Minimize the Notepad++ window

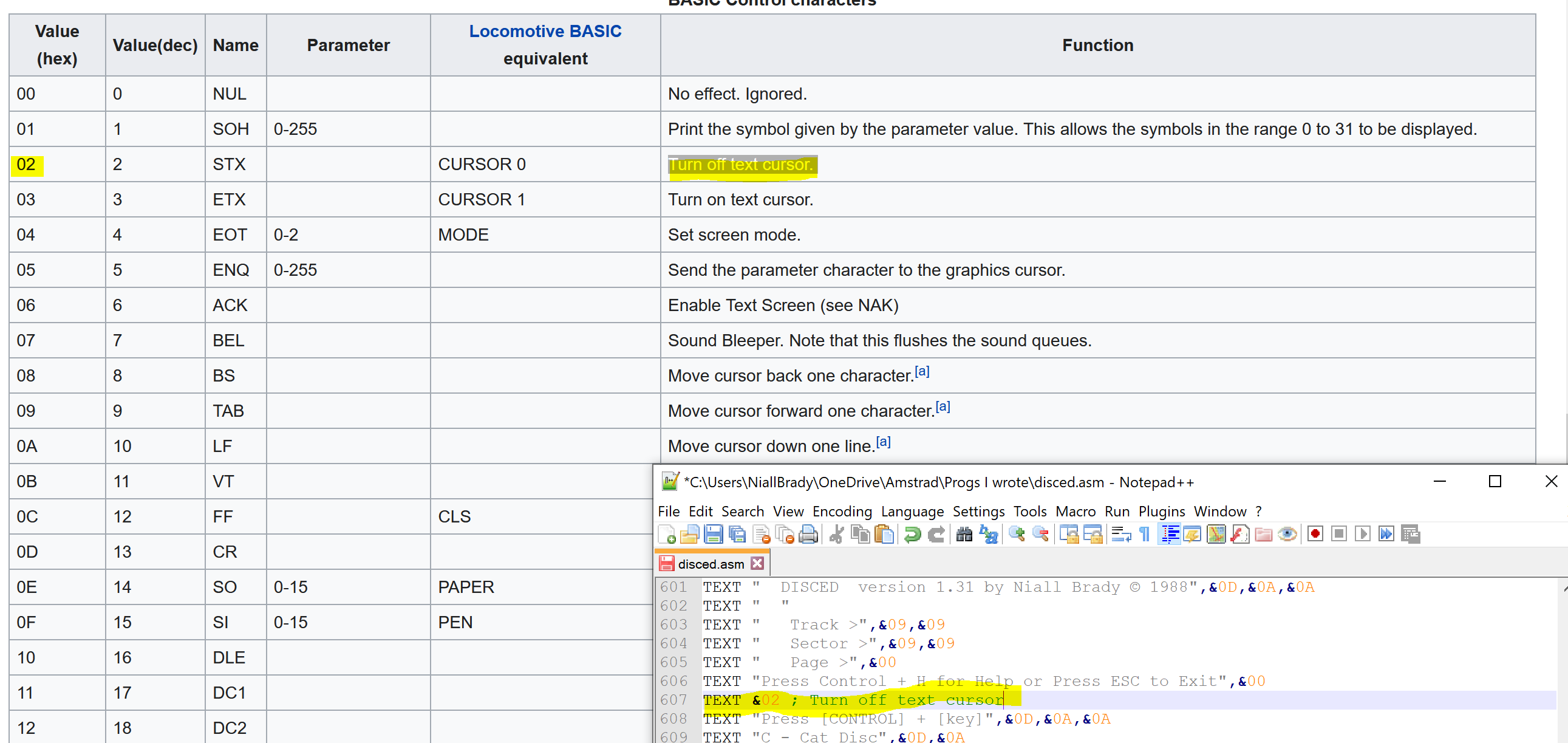coord(1440,482)
